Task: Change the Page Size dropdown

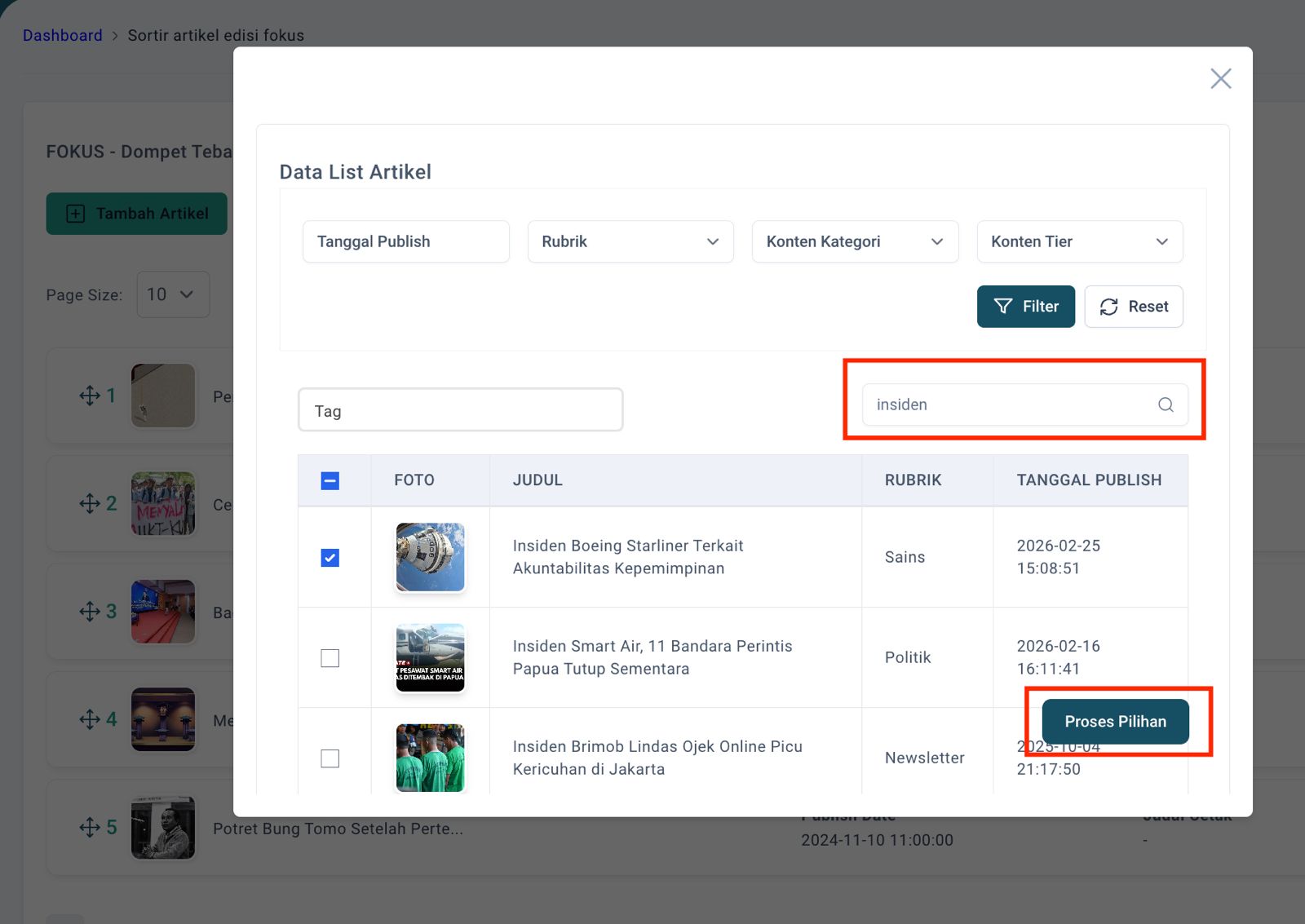Action: [x=173, y=294]
